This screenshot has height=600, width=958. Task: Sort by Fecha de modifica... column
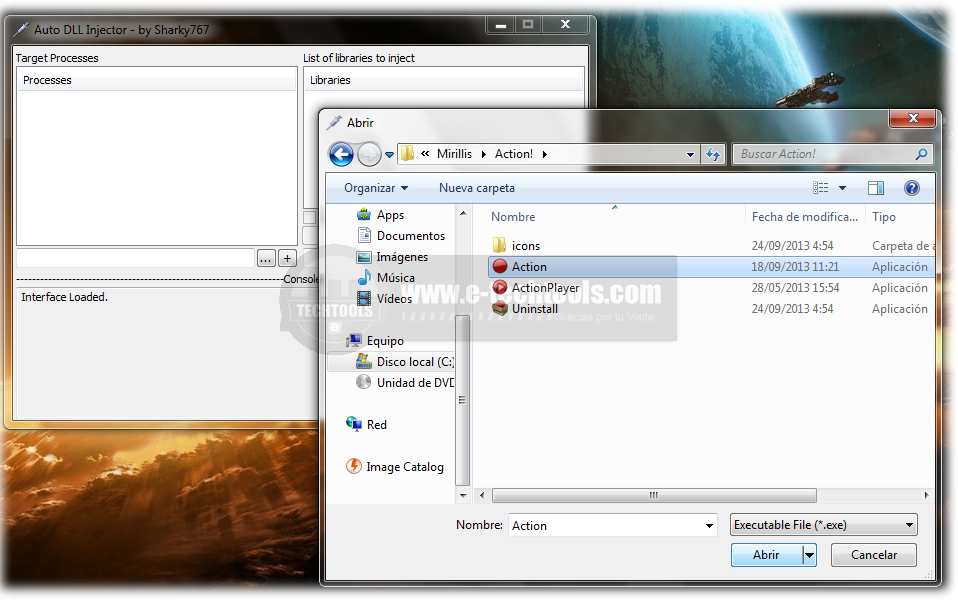[805, 217]
